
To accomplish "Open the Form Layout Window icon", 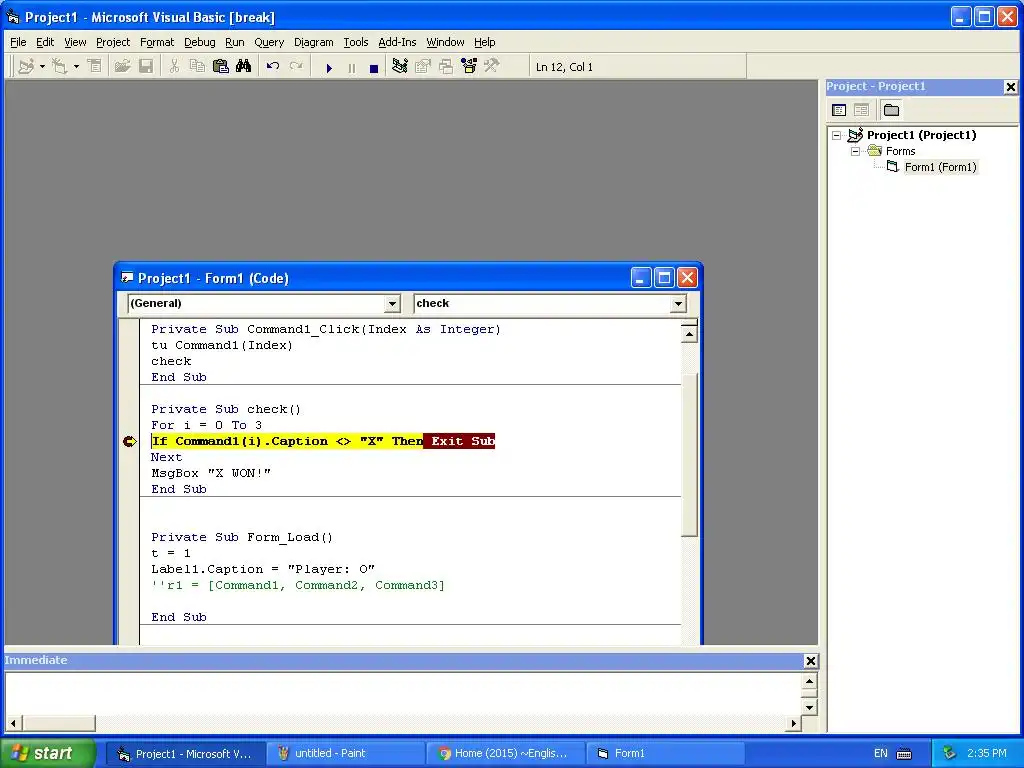I will pyautogui.click(x=446, y=67).
